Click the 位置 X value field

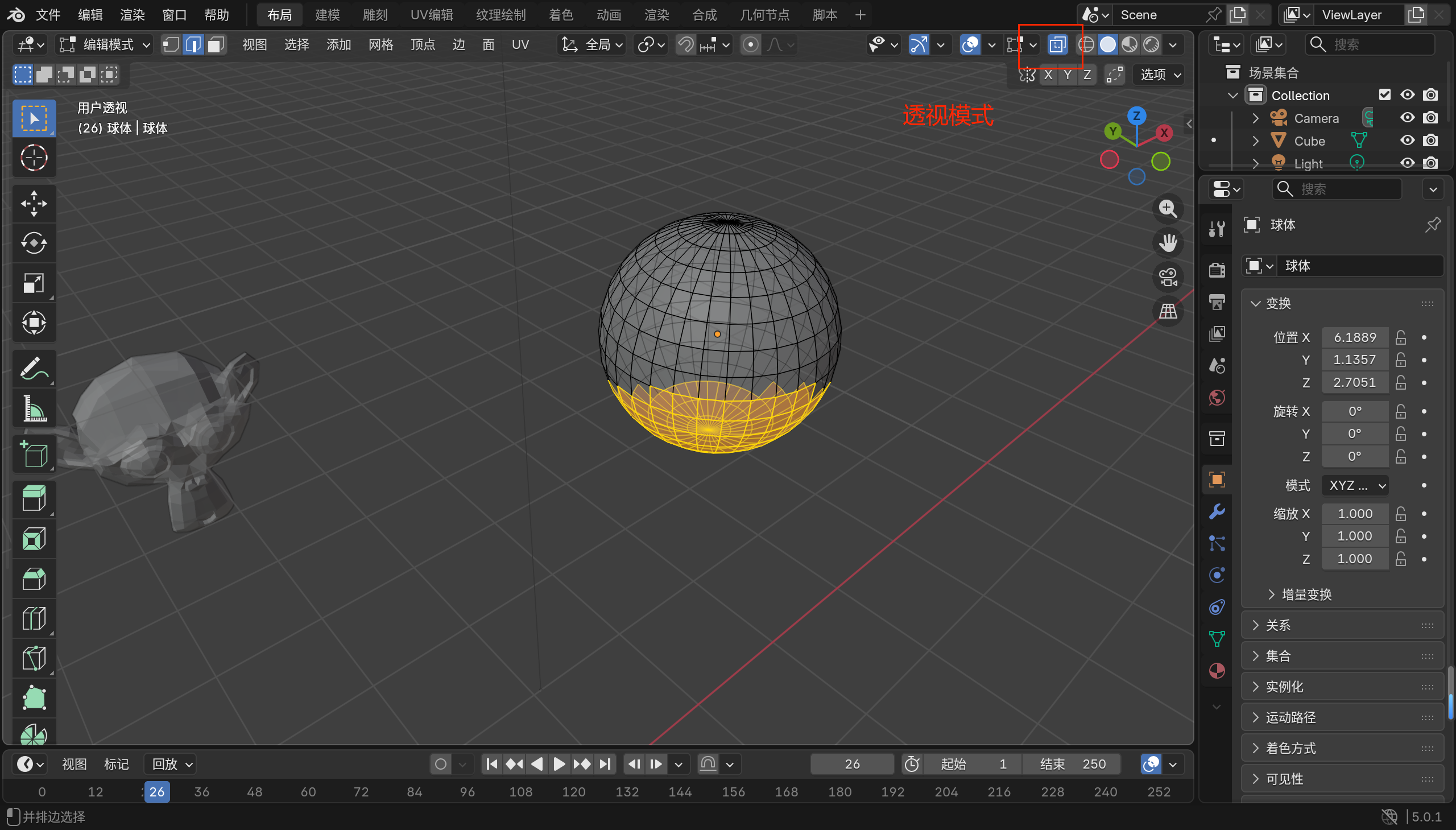coord(1354,337)
